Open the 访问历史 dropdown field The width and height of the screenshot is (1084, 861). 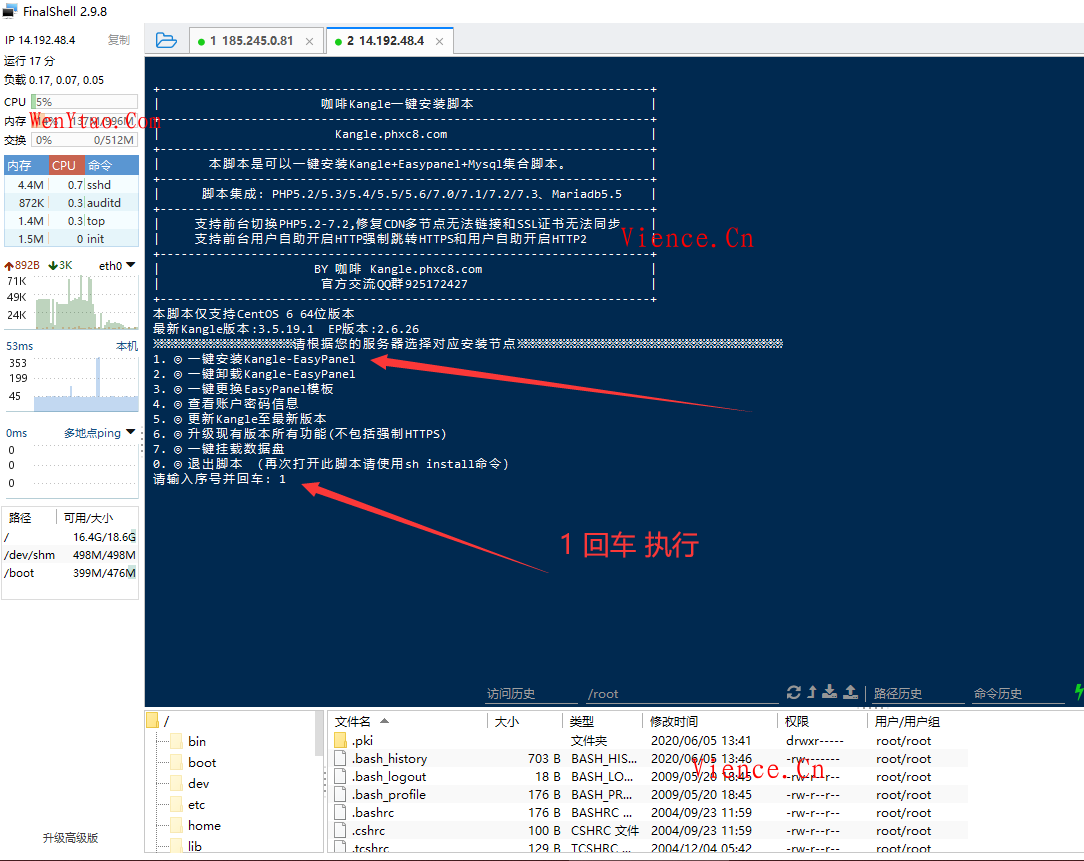click(x=531, y=694)
